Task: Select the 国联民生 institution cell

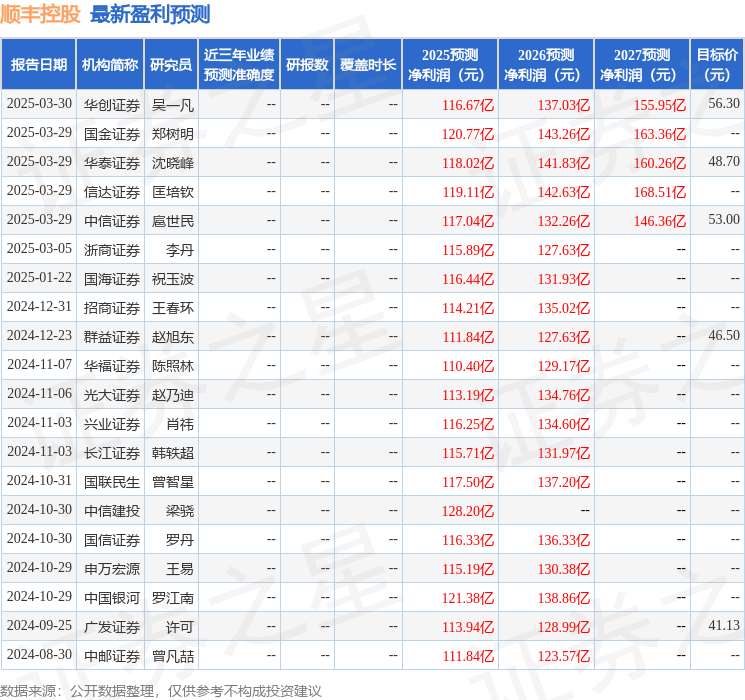Action: 112,481
